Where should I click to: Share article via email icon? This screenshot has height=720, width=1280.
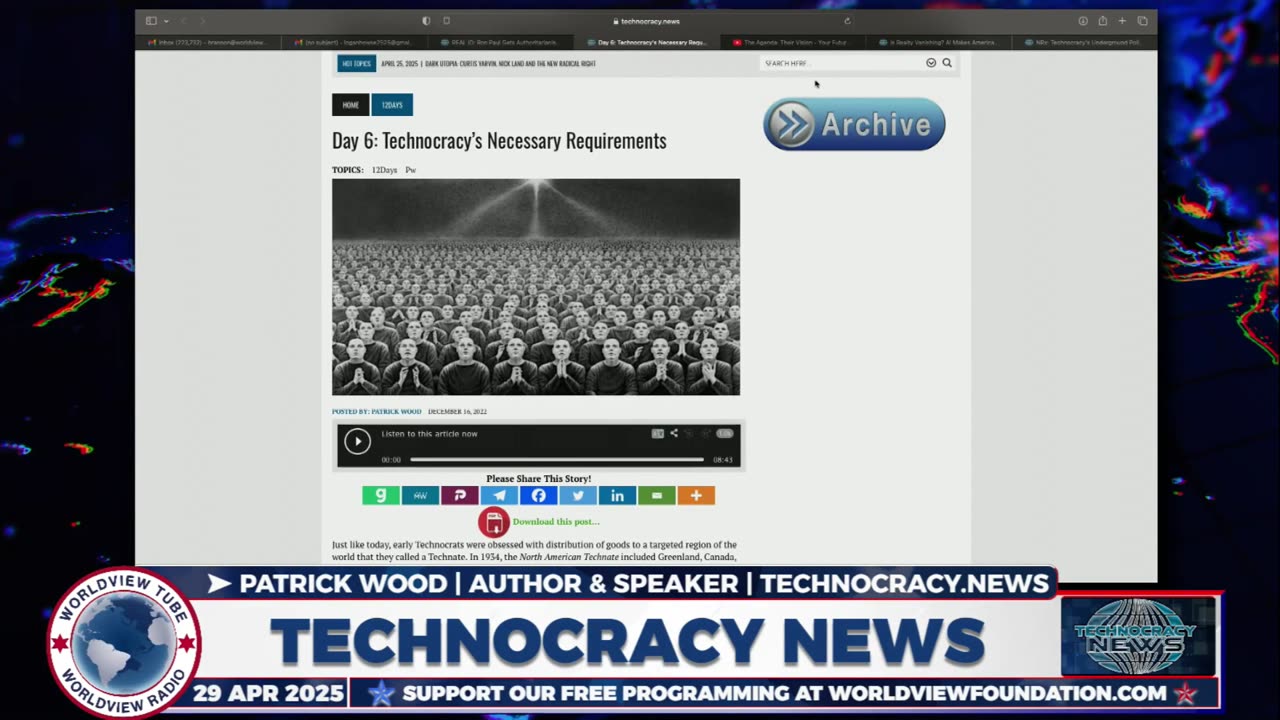(x=657, y=496)
